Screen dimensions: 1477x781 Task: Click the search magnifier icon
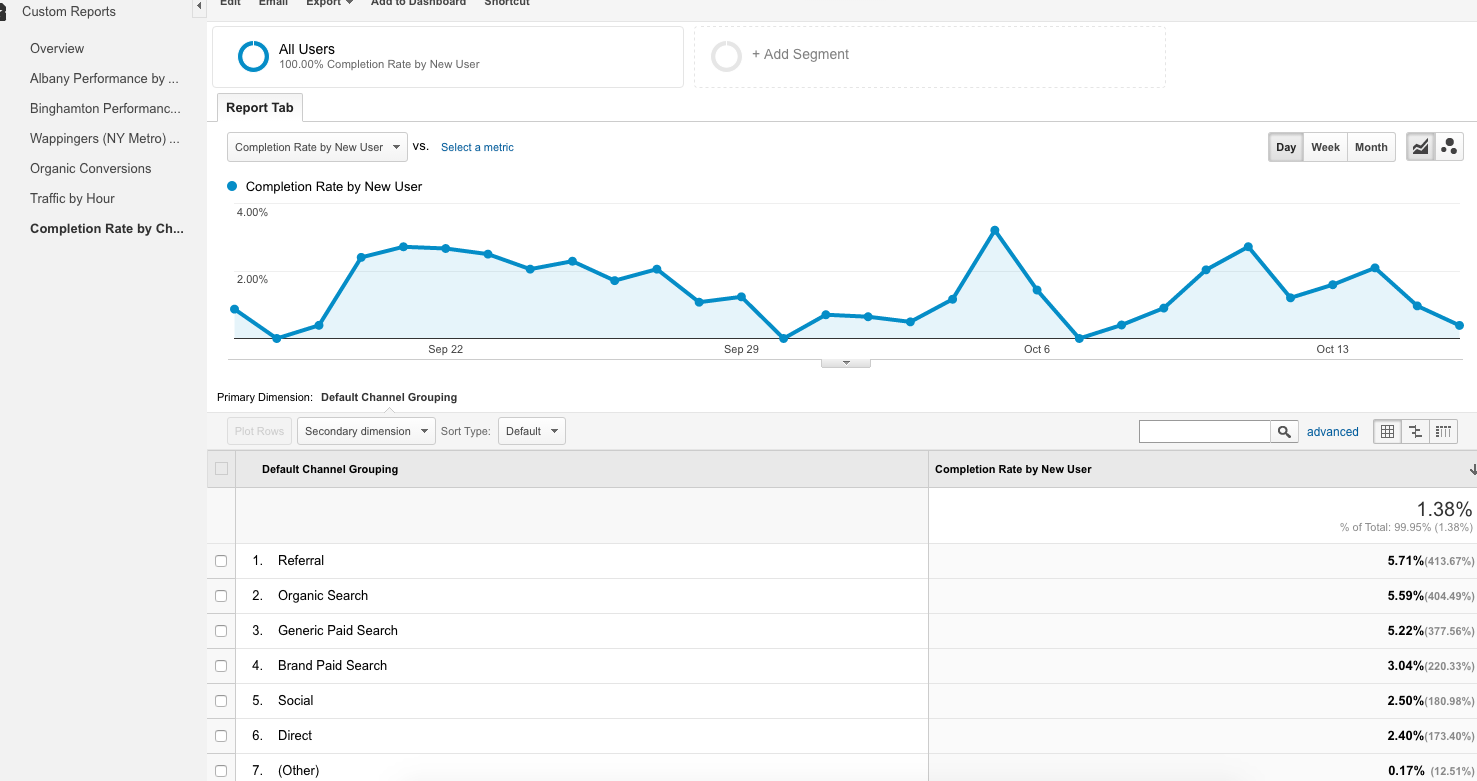pyautogui.click(x=1284, y=432)
